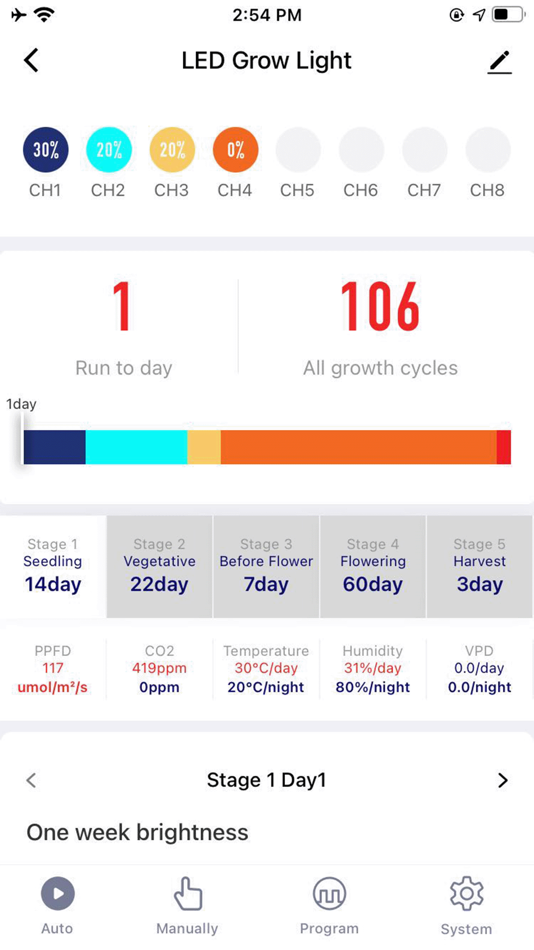Open the Manually hand icon

pos(187,893)
